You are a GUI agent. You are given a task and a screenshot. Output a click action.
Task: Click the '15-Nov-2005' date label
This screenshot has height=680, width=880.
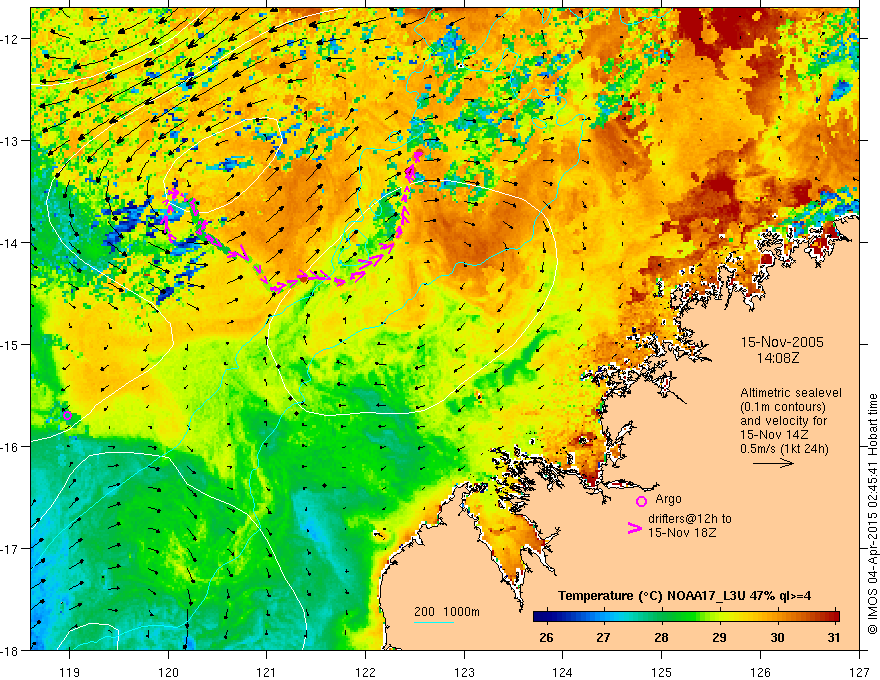(782, 342)
